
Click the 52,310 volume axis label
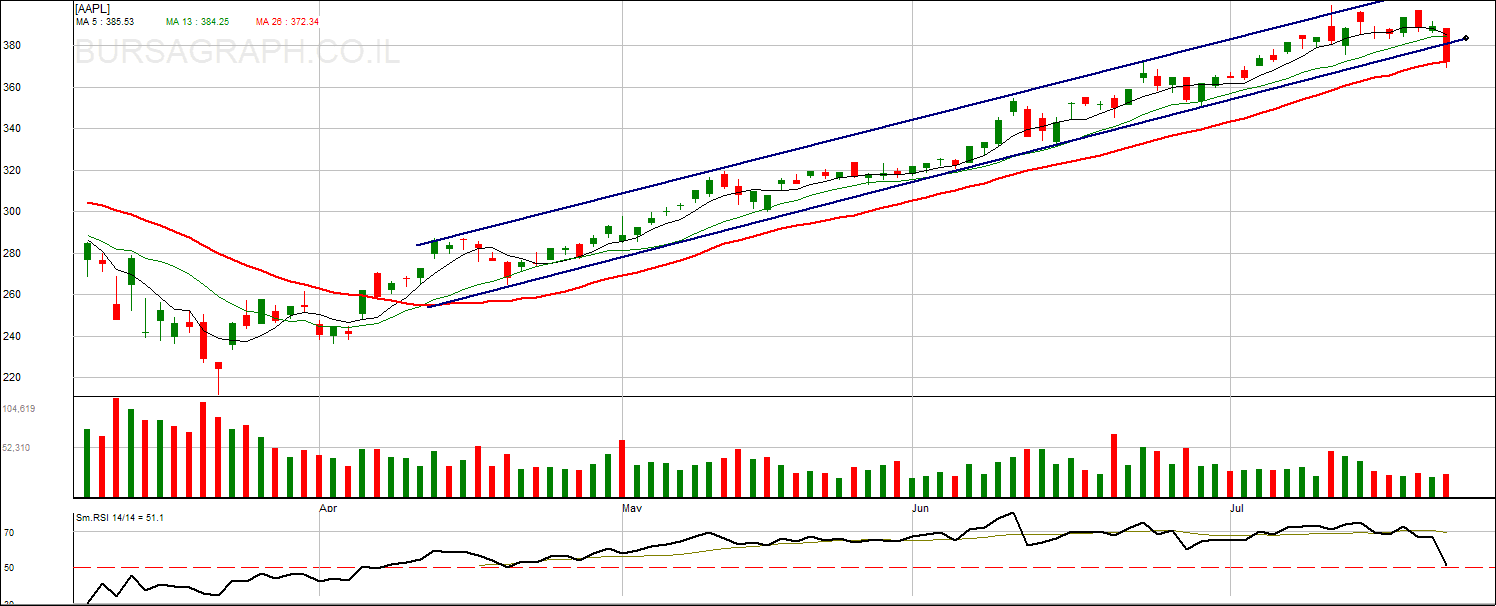[16, 448]
